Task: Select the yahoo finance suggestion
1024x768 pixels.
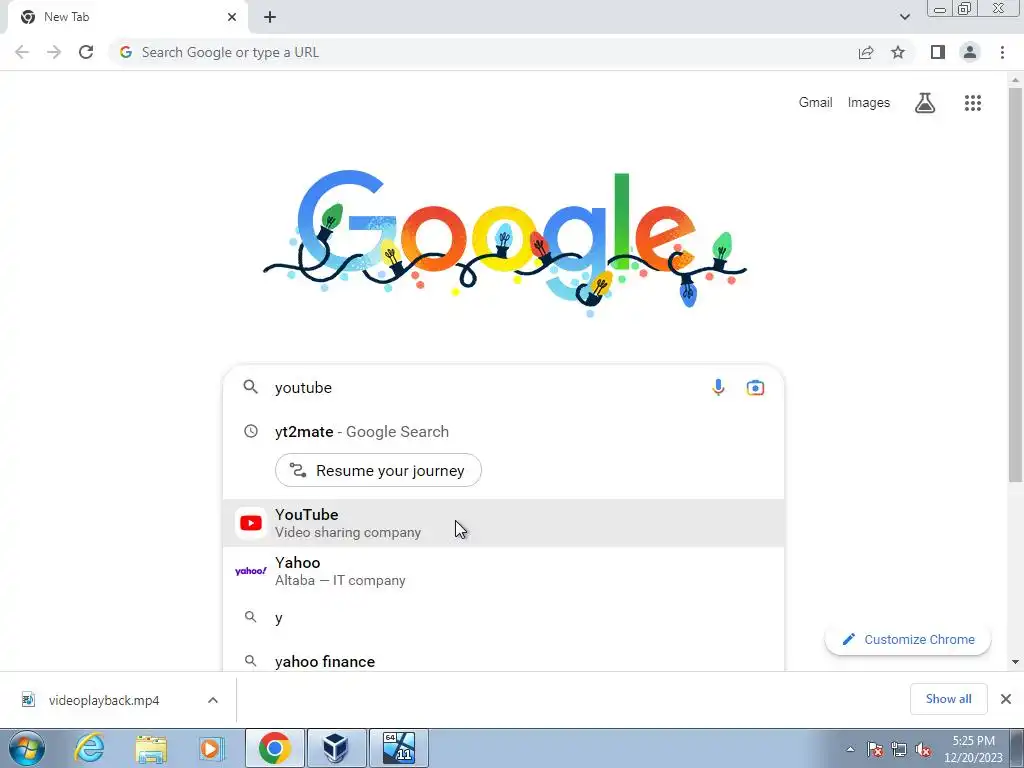Action: pos(503,661)
